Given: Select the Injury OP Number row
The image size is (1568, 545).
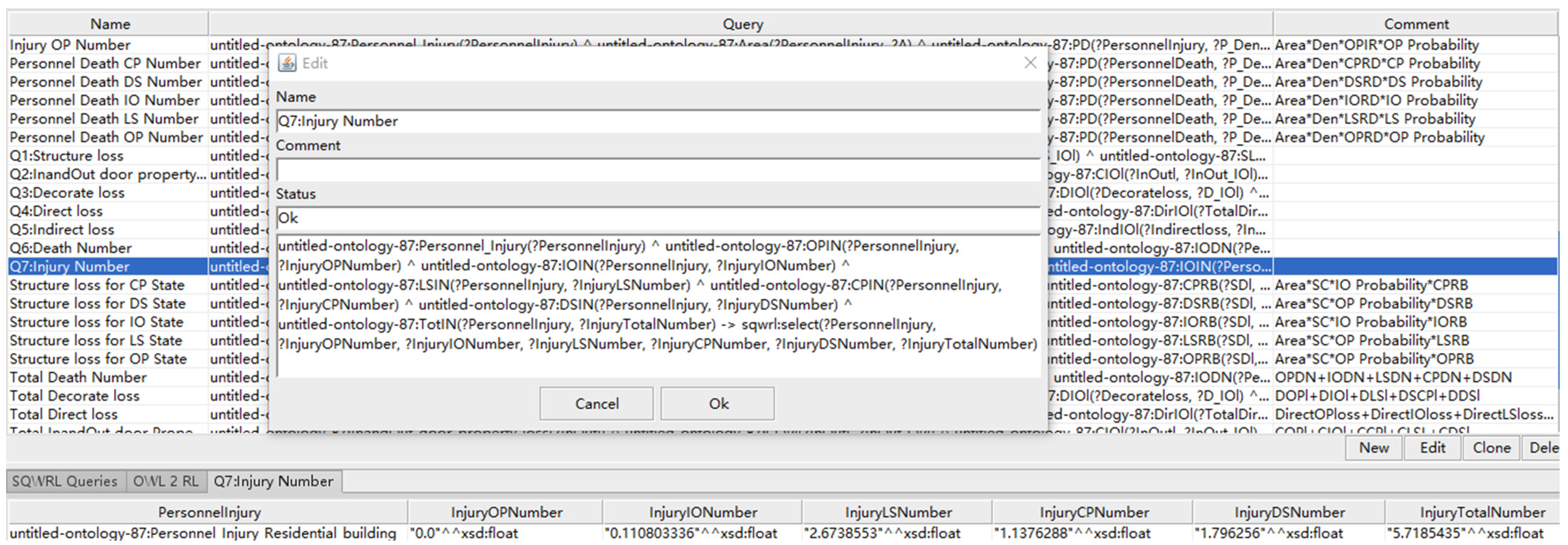Looking at the screenshot, I should 70,45.
